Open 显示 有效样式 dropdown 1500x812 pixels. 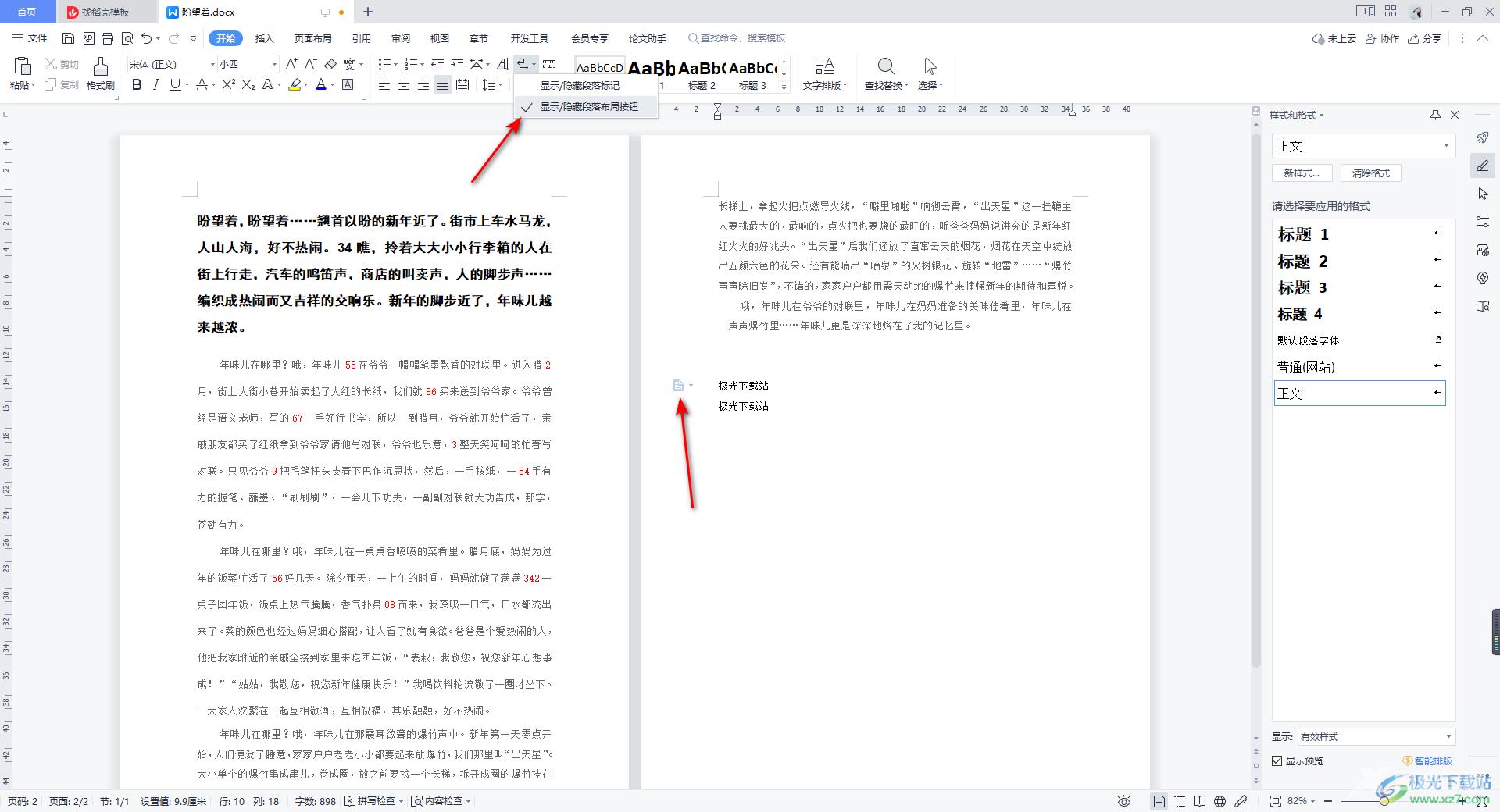(1376, 736)
